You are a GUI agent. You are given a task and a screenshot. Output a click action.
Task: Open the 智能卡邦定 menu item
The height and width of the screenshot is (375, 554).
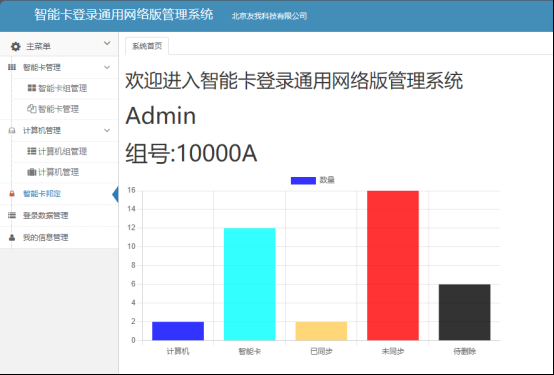click(x=42, y=194)
